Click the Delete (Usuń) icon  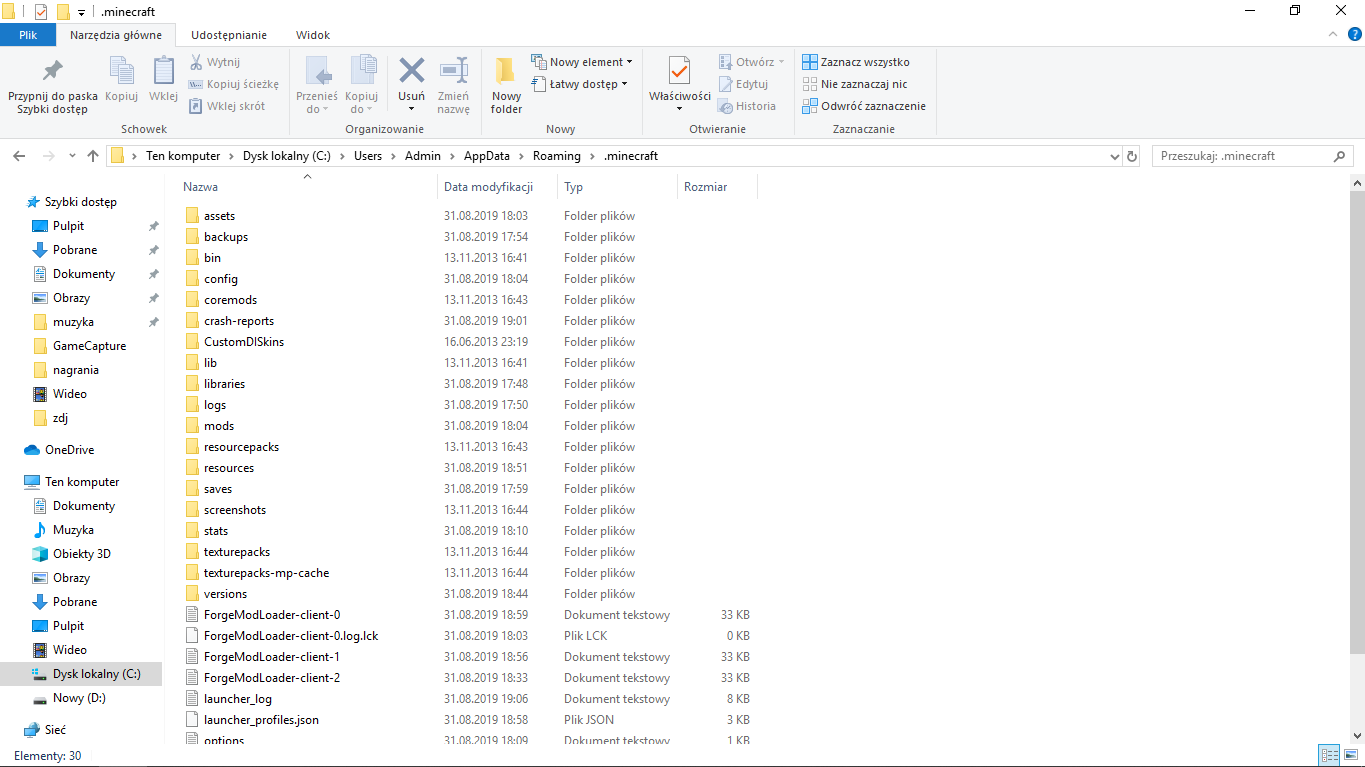(x=411, y=72)
